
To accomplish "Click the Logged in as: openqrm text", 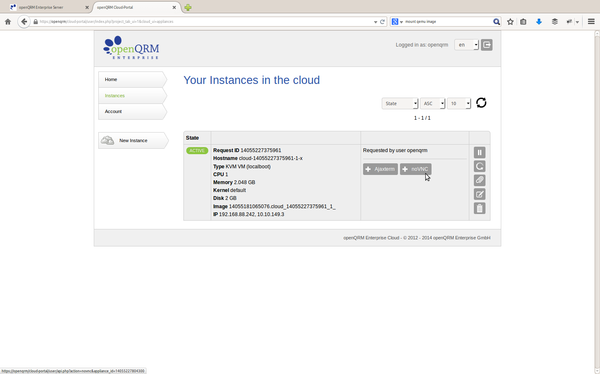I will pyautogui.click(x=422, y=45).
